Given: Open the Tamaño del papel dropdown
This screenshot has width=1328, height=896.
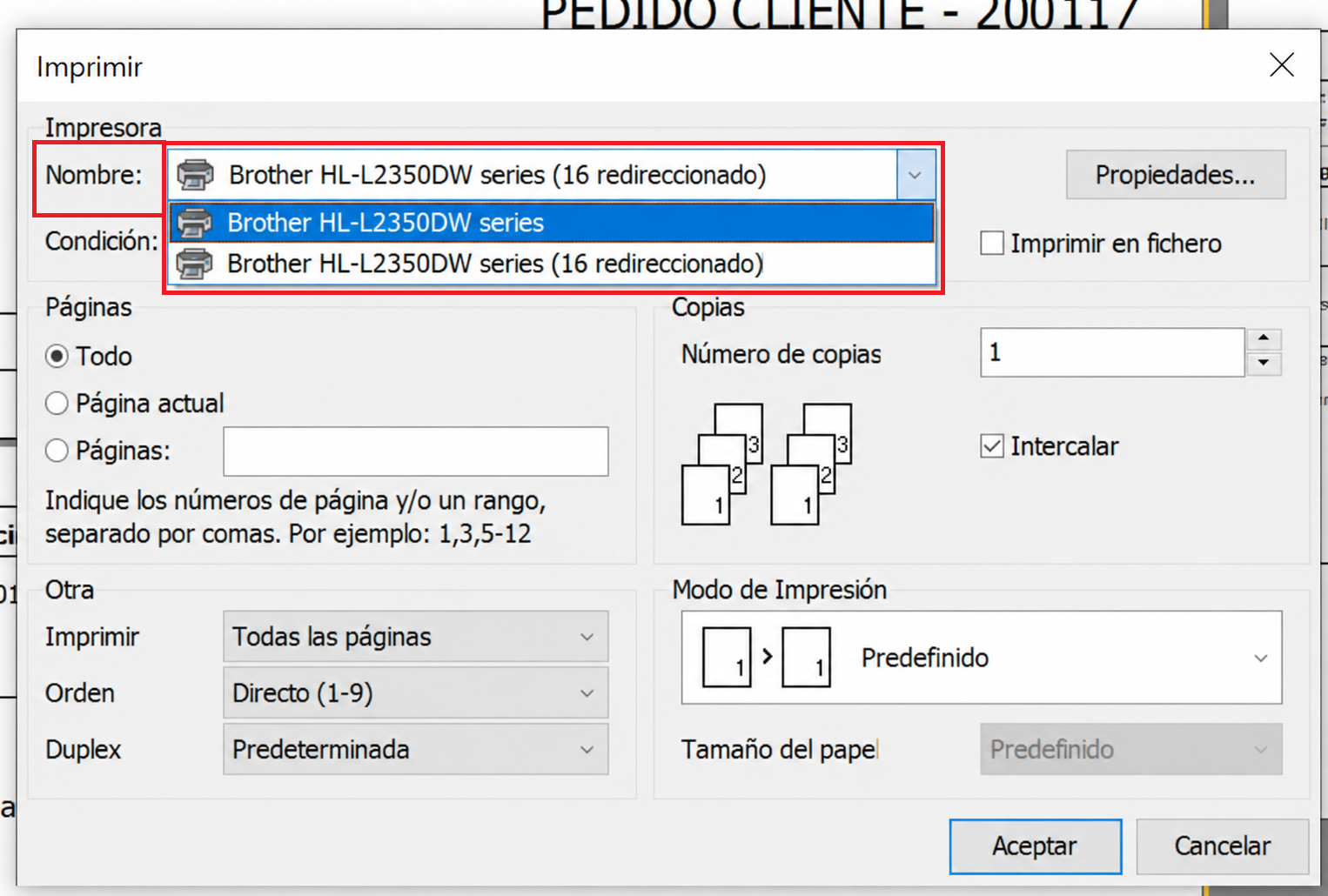Looking at the screenshot, I should click(1131, 749).
